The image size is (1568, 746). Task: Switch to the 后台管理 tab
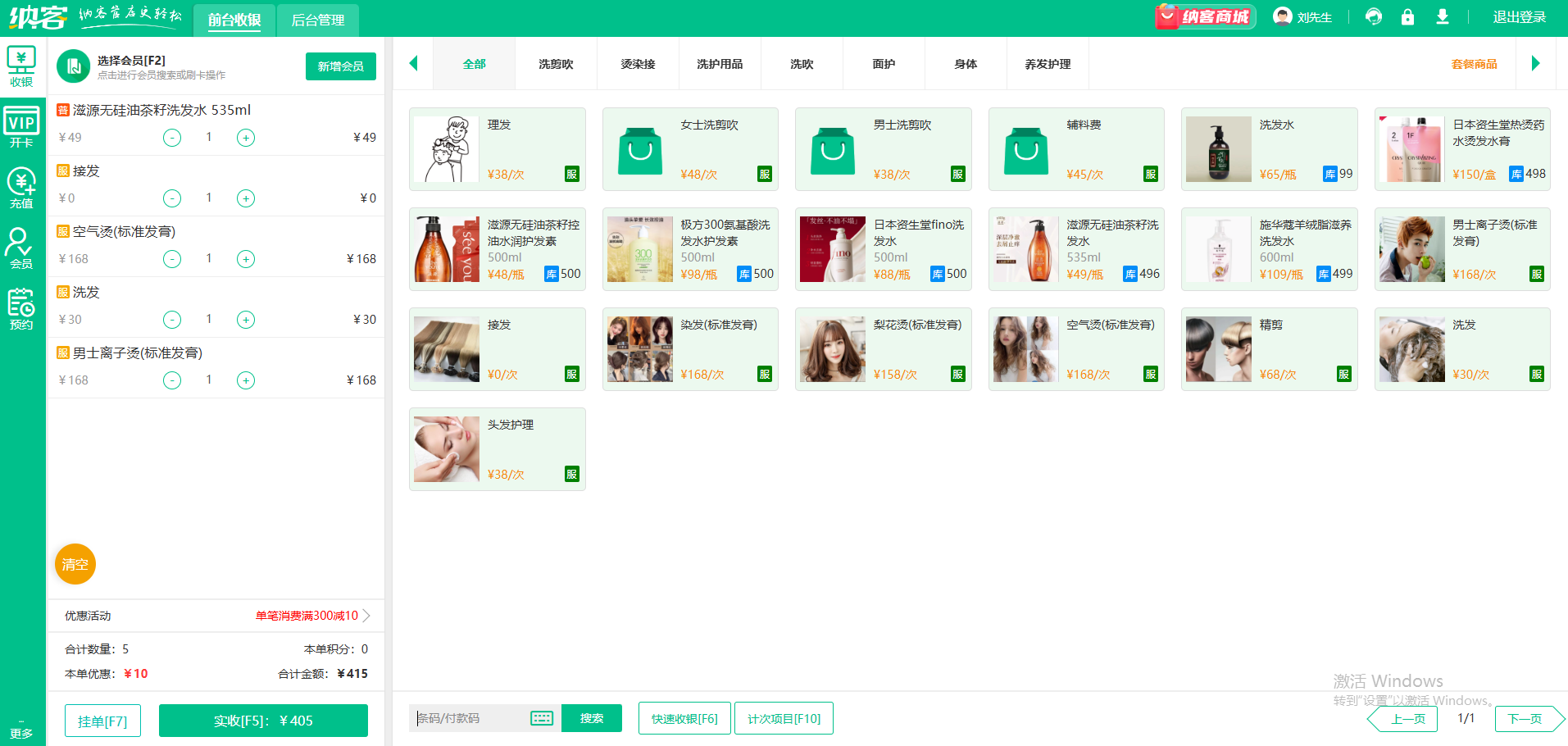click(318, 20)
